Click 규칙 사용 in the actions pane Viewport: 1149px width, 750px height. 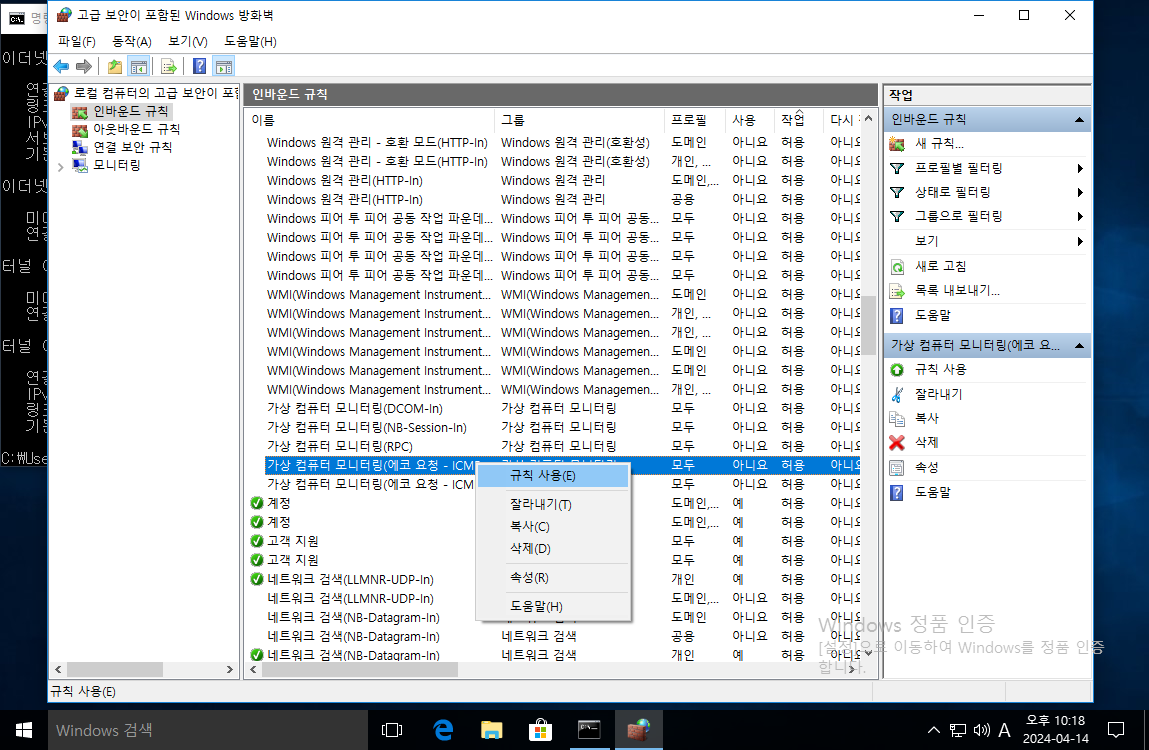tap(940, 370)
